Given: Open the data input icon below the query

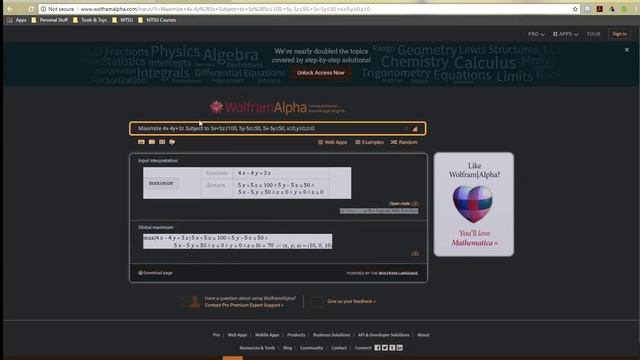Looking at the screenshot, I should click(x=162, y=142).
